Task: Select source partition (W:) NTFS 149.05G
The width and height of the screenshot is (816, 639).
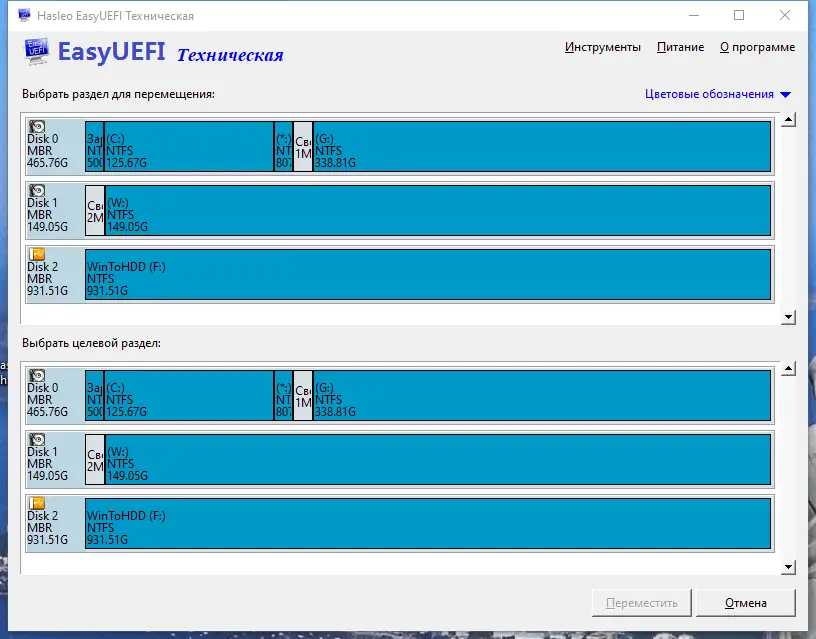Action: (x=438, y=210)
